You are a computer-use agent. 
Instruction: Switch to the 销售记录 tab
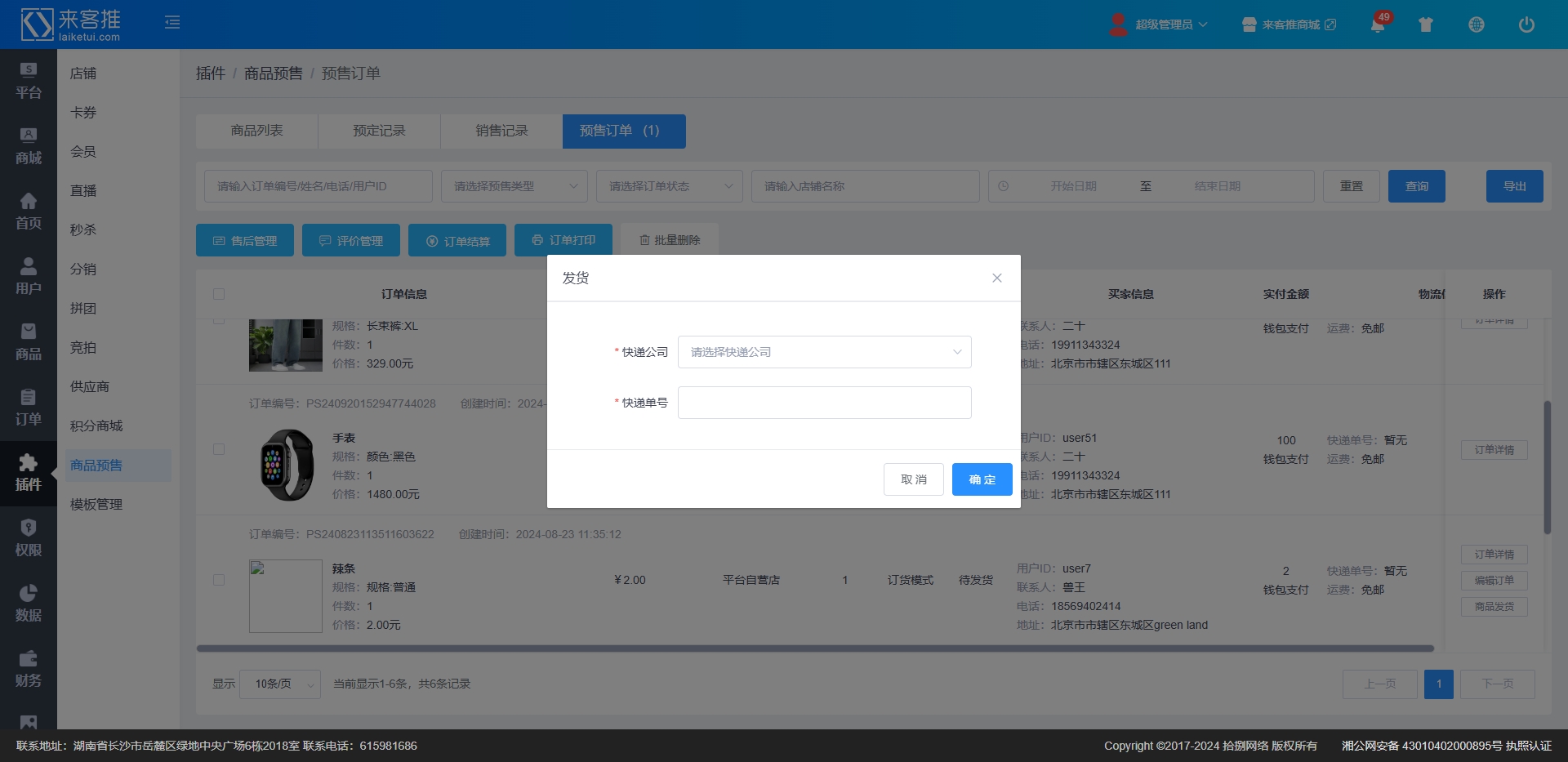point(501,131)
